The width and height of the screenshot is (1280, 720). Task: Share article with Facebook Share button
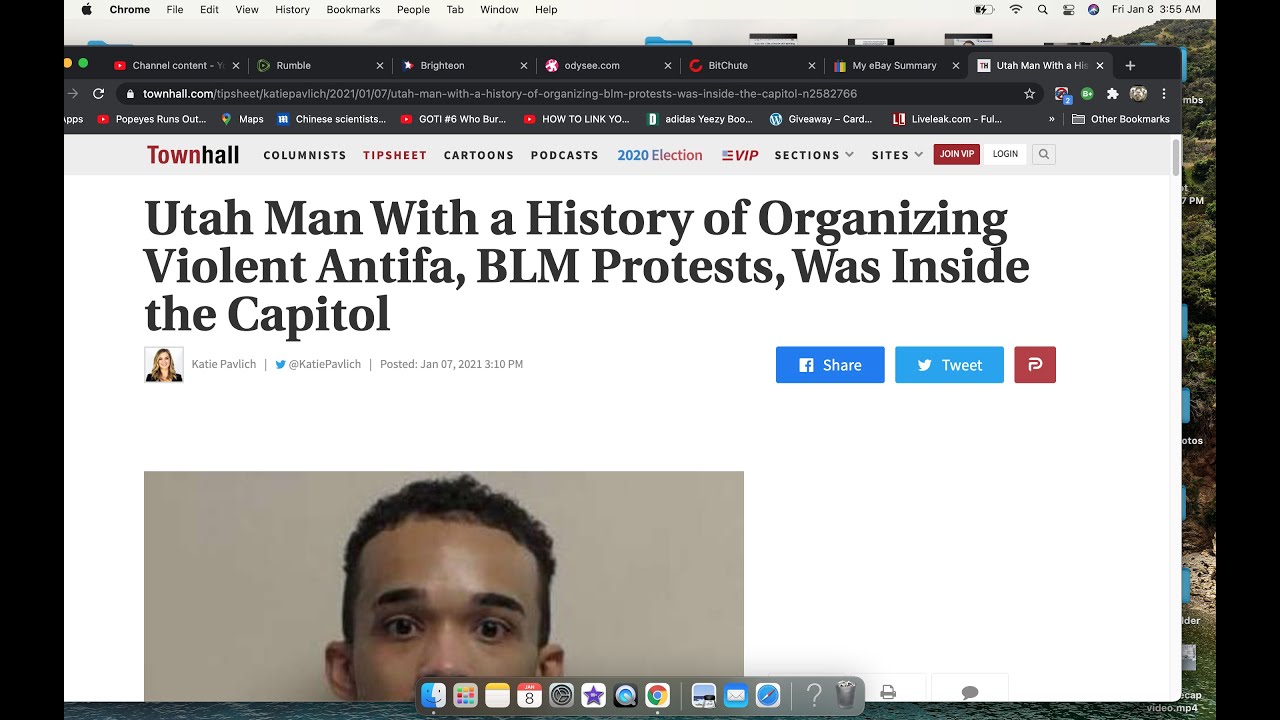(830, 365)
